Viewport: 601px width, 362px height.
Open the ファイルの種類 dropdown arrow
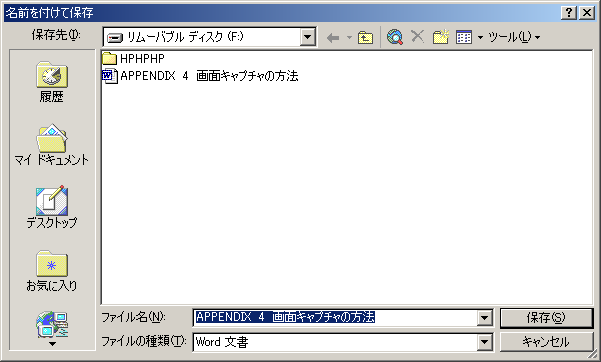[x=484, y=342]
